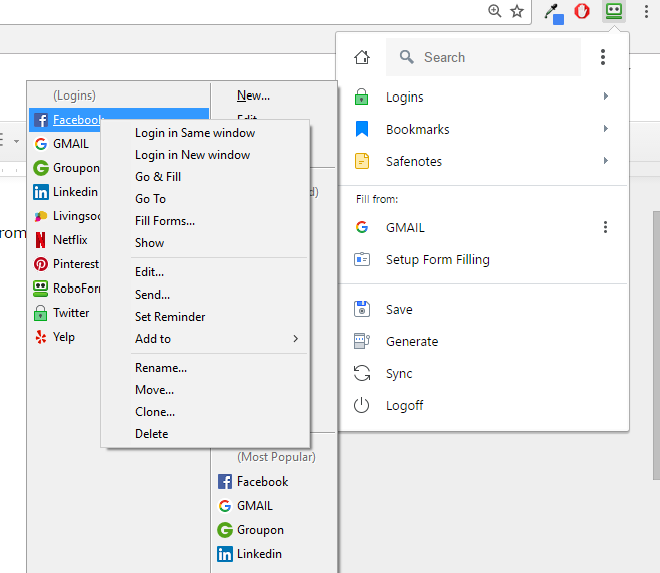Select Go To from the context menu
Screen dimensions: 660x573
[x=150, y=199]
